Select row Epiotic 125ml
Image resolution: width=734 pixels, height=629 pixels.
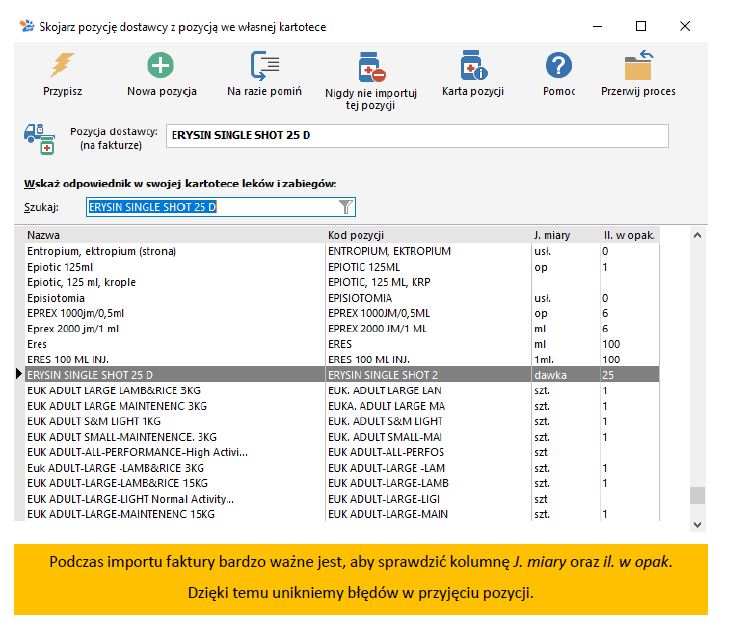(342, 267)
